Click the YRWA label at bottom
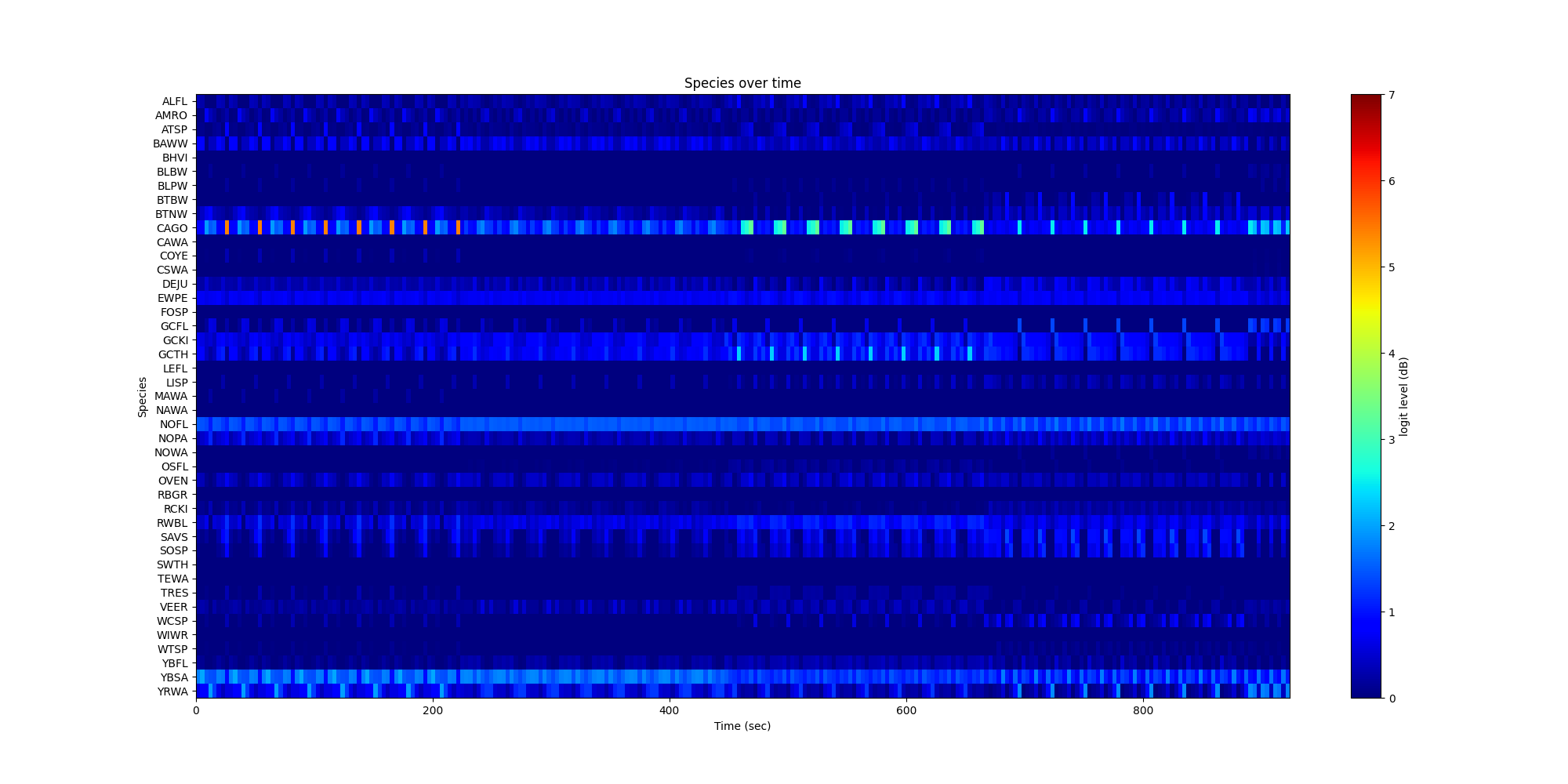This screenshot has width=1568, height=784. 172,691
